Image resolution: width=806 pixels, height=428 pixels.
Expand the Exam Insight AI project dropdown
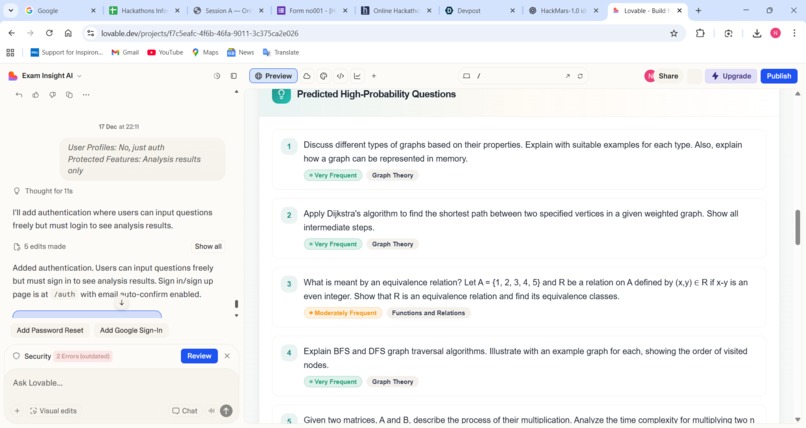79,76
